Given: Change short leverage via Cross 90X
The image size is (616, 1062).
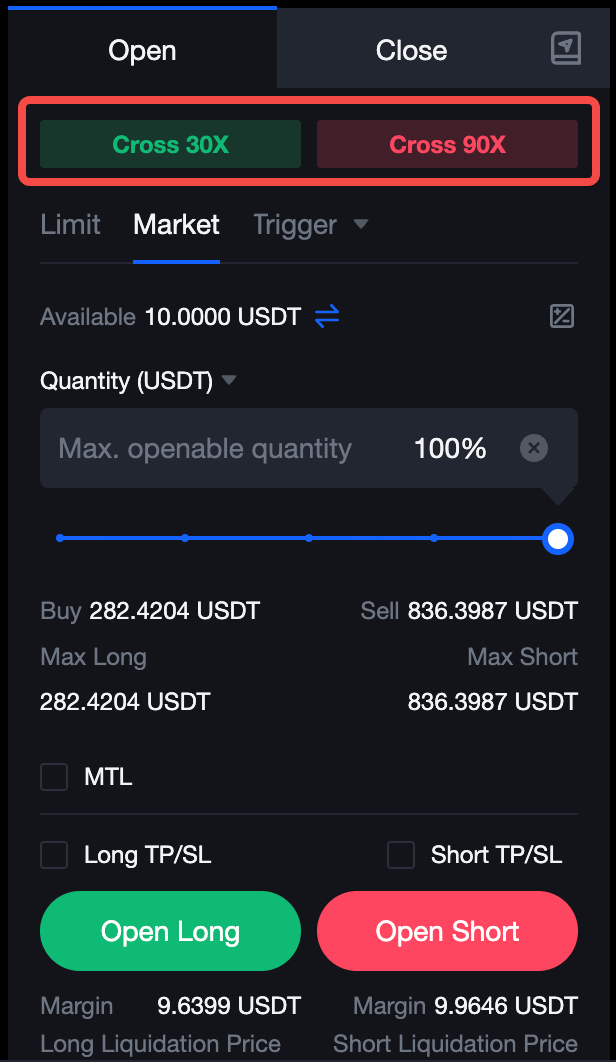Looking at the screenshot, I should coord(447,144).
